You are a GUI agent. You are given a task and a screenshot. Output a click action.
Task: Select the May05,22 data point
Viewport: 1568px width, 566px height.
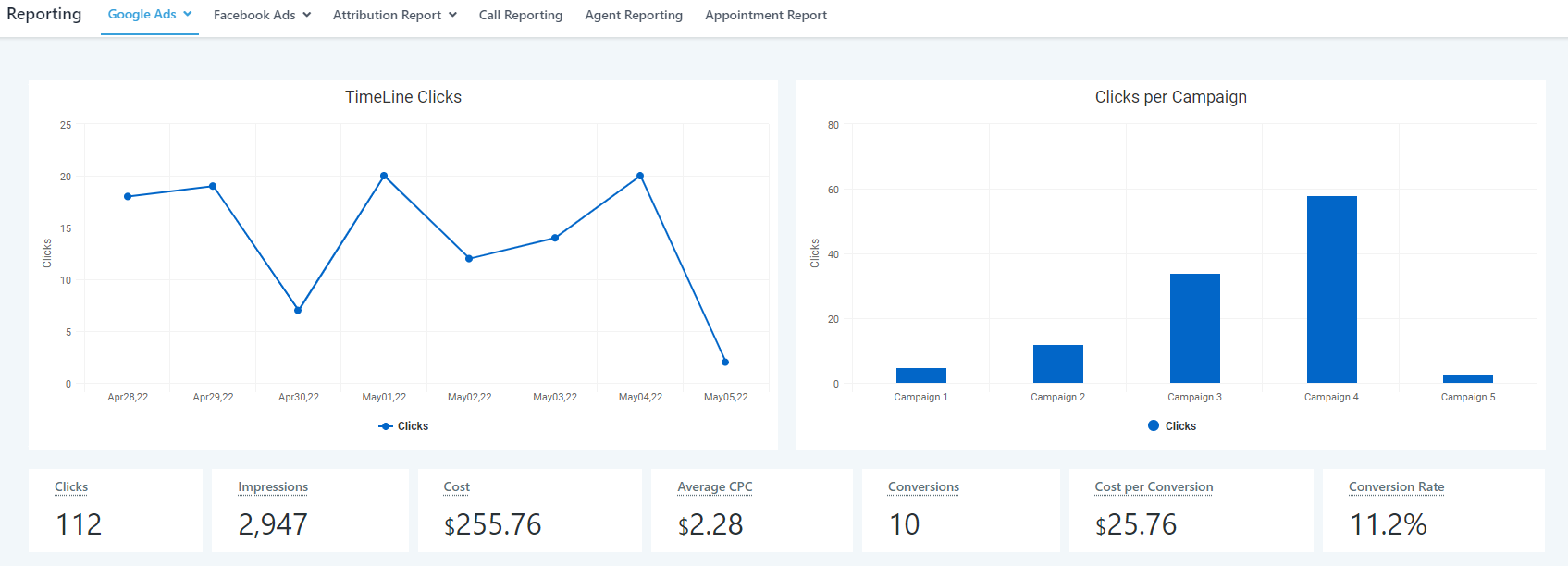click(x=725, y=363)
